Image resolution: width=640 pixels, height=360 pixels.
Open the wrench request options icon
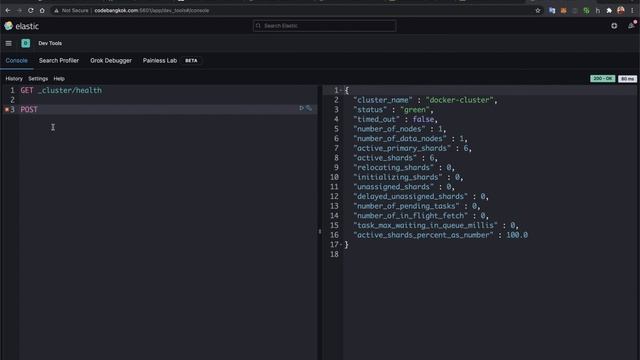pos(309,108)
